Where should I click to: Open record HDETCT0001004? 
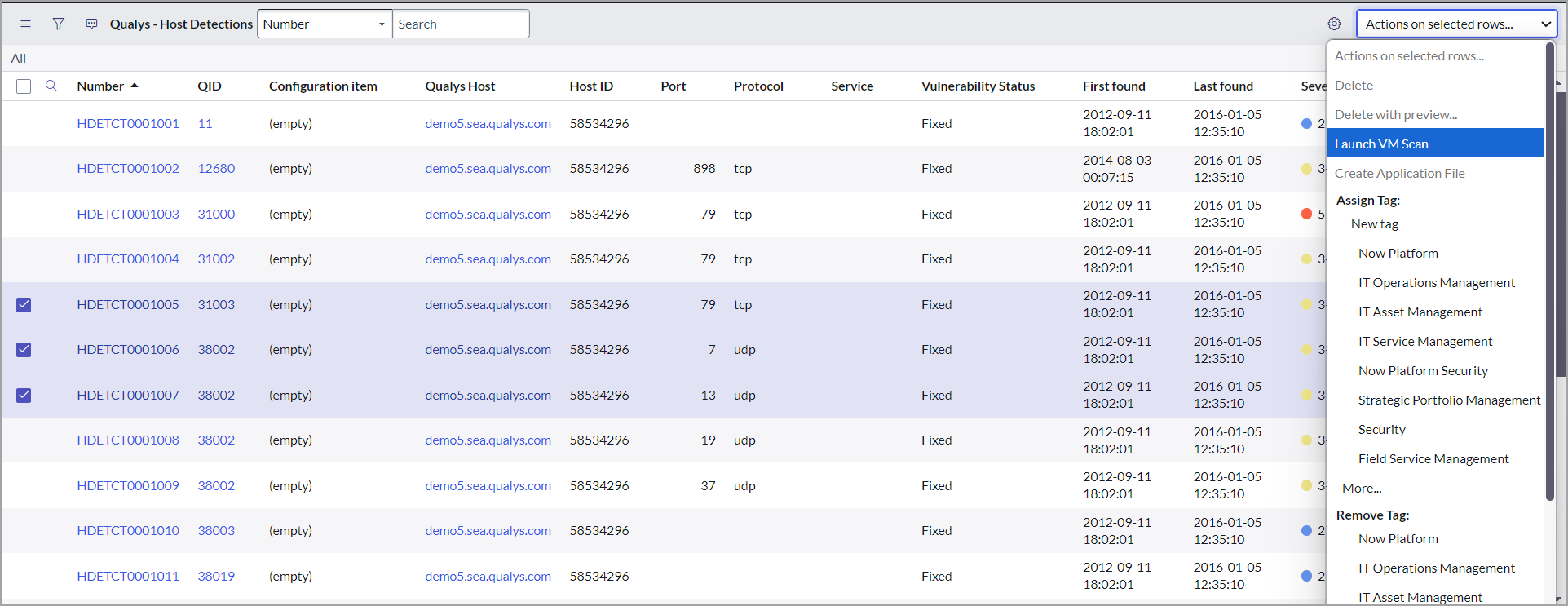click(x=128, y=259)
